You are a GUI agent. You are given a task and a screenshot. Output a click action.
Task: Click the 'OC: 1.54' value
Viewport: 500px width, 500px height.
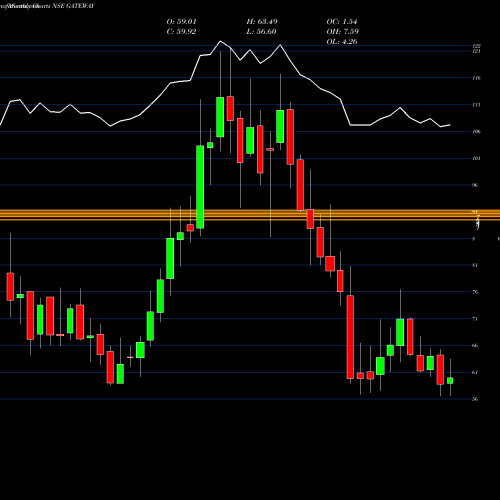(342, 22)
